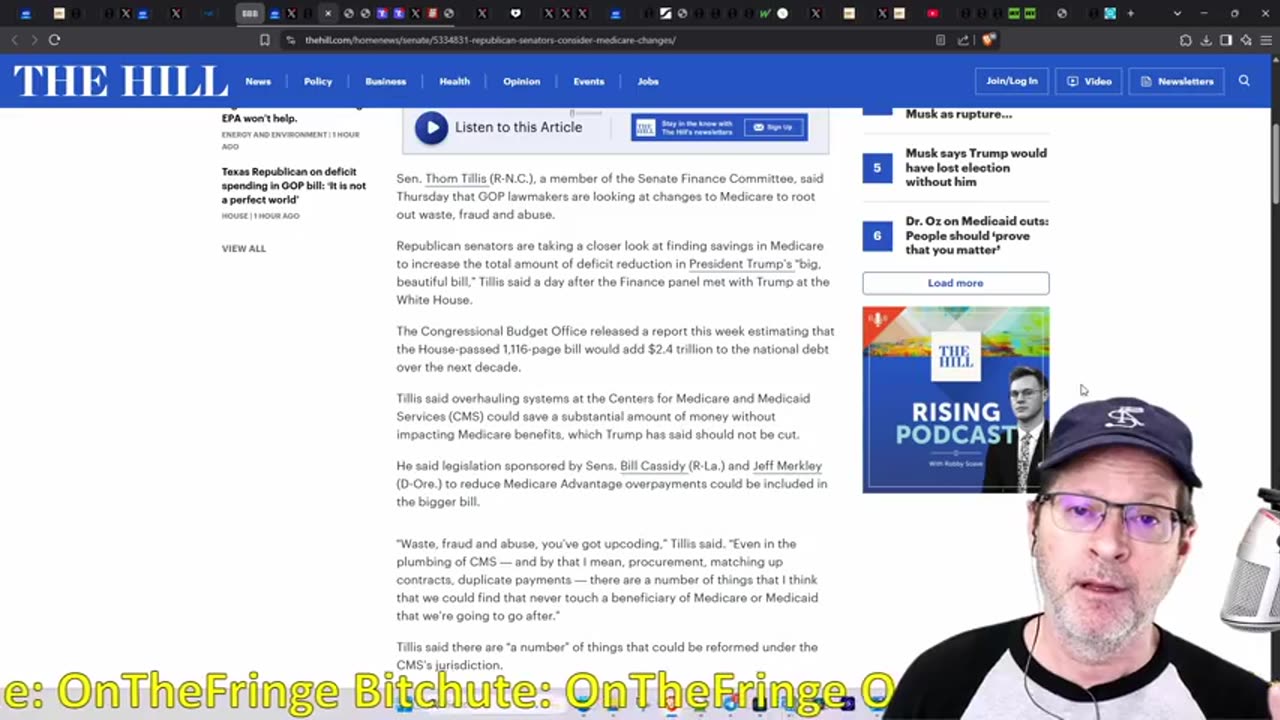
Task: Open the Opinion menu item
Action: pos(521,81)
